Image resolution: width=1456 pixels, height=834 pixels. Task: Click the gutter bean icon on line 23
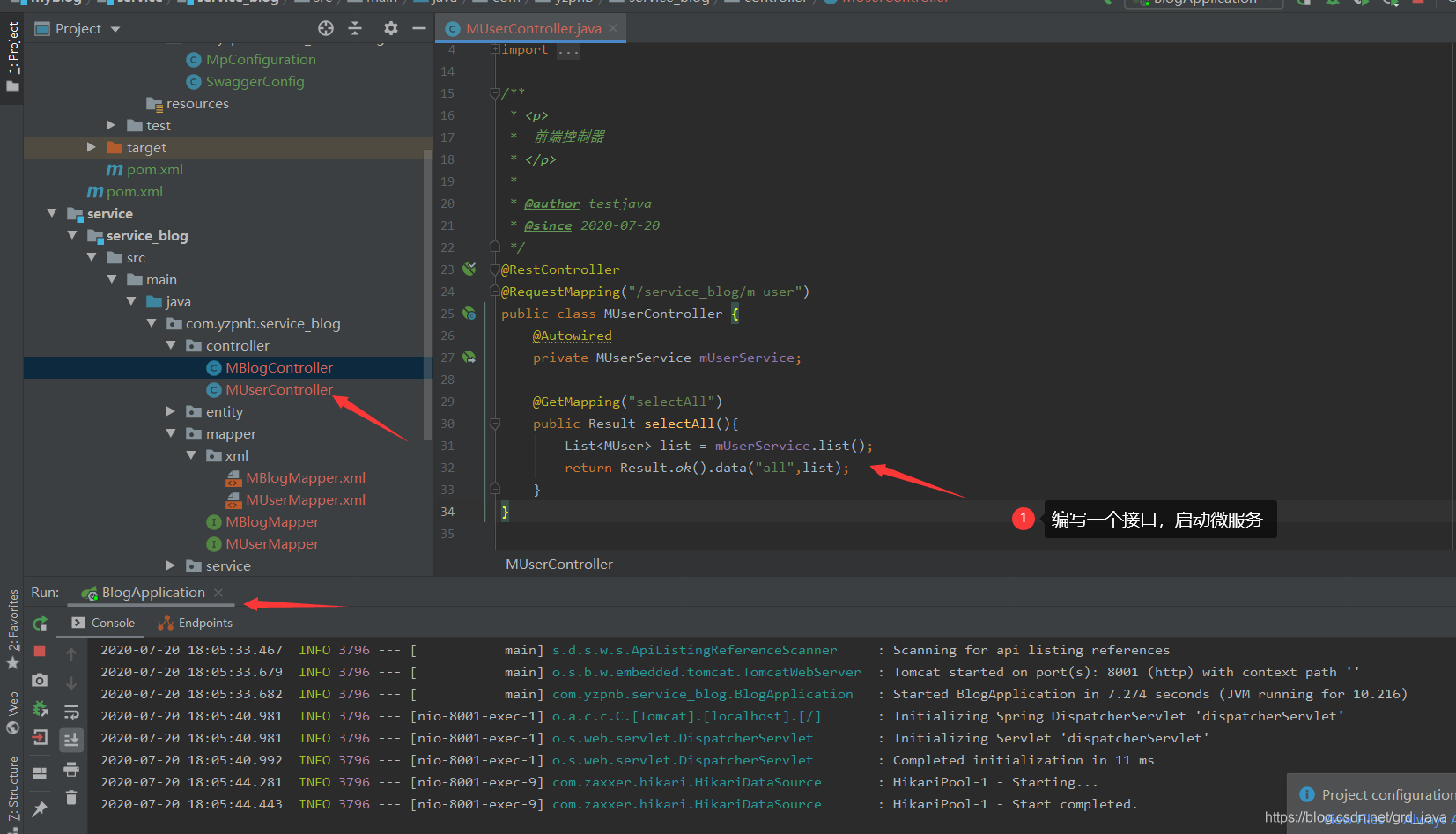[x=469, y=269]
